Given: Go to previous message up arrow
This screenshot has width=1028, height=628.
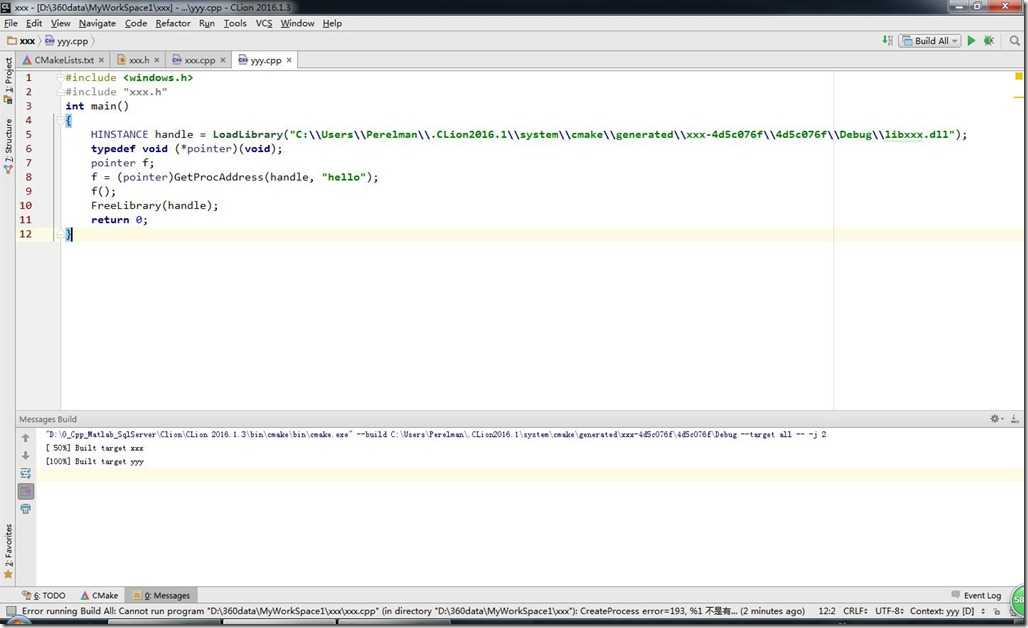Looking at the screenshot, I should [26, 438].
